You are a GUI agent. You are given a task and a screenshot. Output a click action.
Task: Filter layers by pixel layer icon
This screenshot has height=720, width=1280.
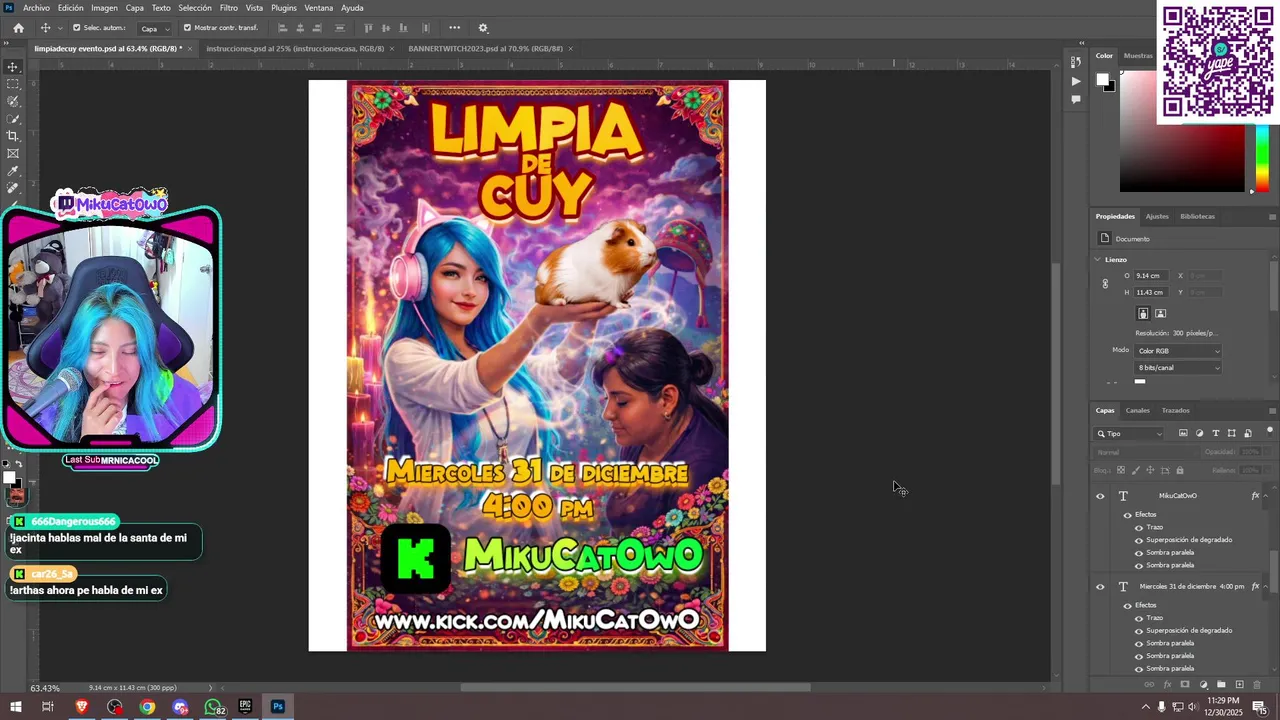click(1183, 433)
